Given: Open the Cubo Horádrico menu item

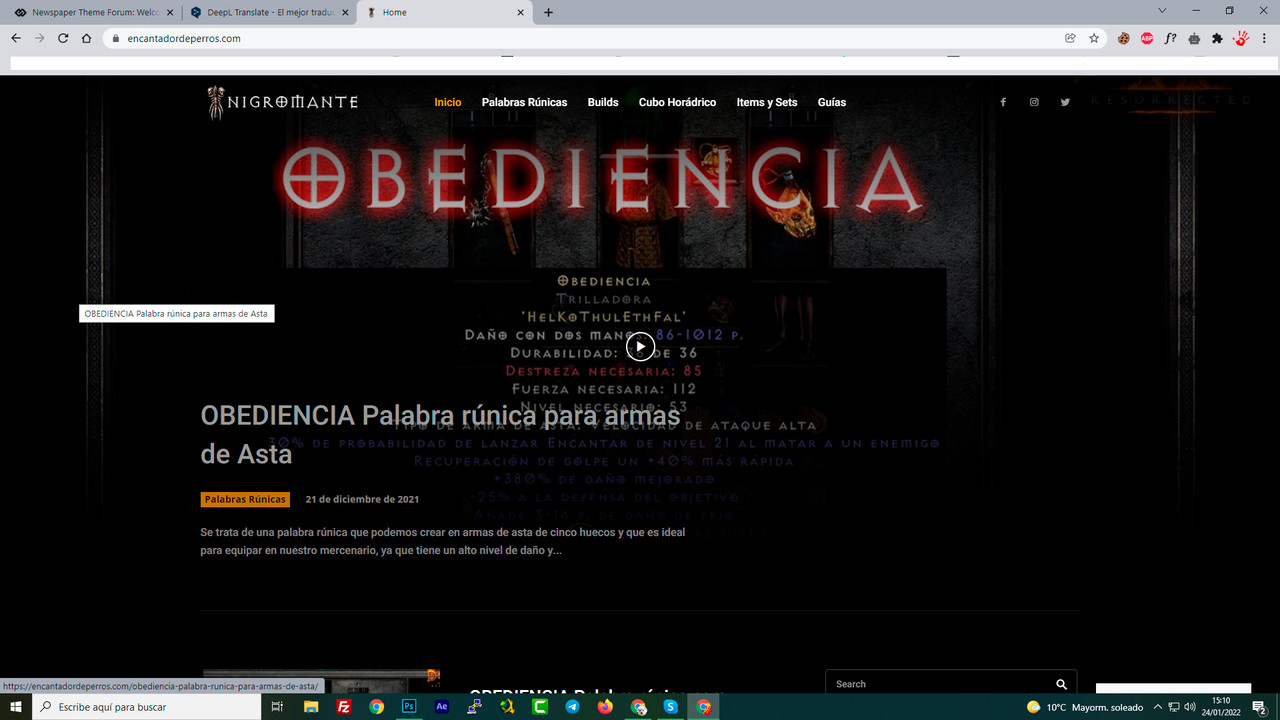Looking at the screenshot, I should [677, 102].
